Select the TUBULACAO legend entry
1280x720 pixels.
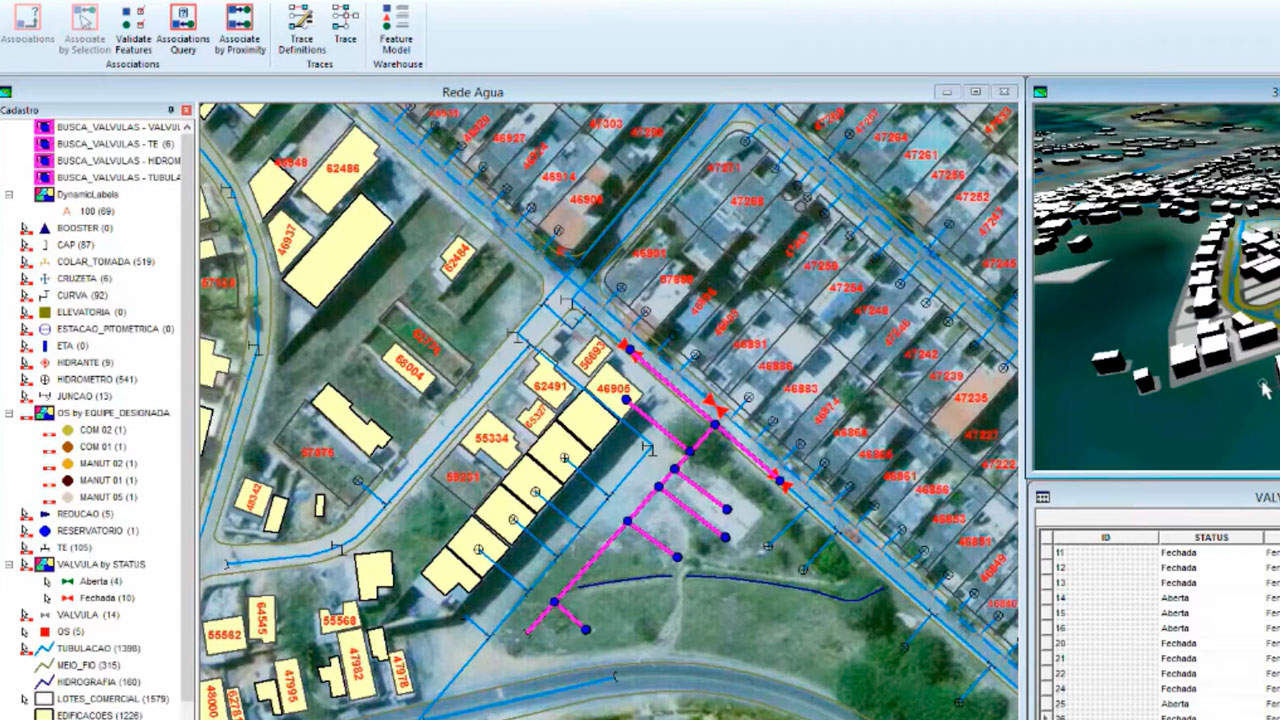pos(98,649)
